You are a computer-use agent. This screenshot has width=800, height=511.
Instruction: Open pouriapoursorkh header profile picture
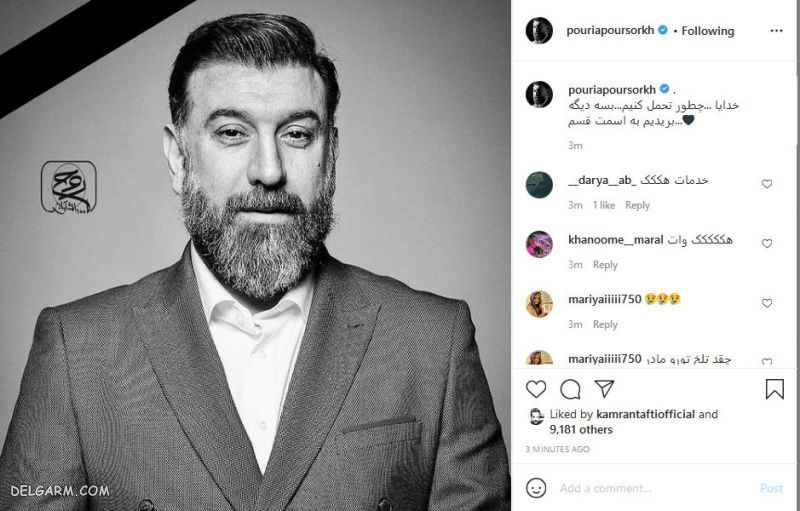(x=540, y=31)
